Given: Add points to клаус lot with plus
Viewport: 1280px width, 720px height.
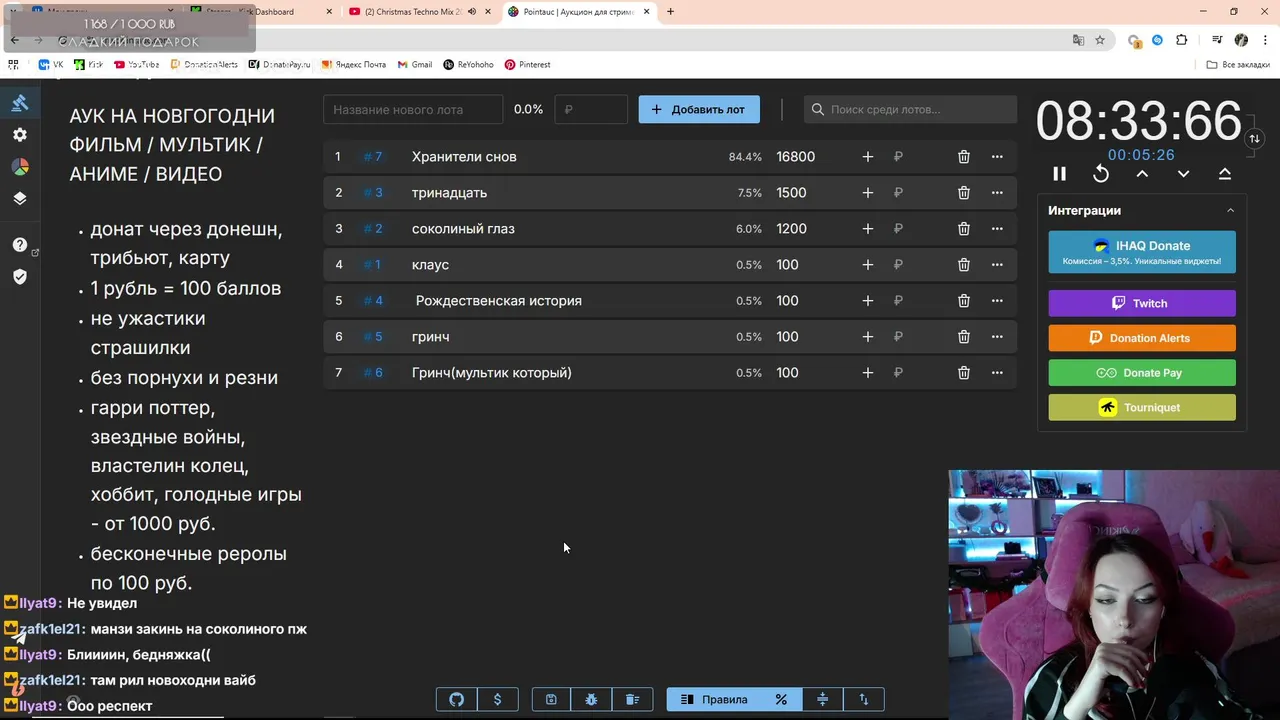Looking at the screenshot, I should 868,265.
